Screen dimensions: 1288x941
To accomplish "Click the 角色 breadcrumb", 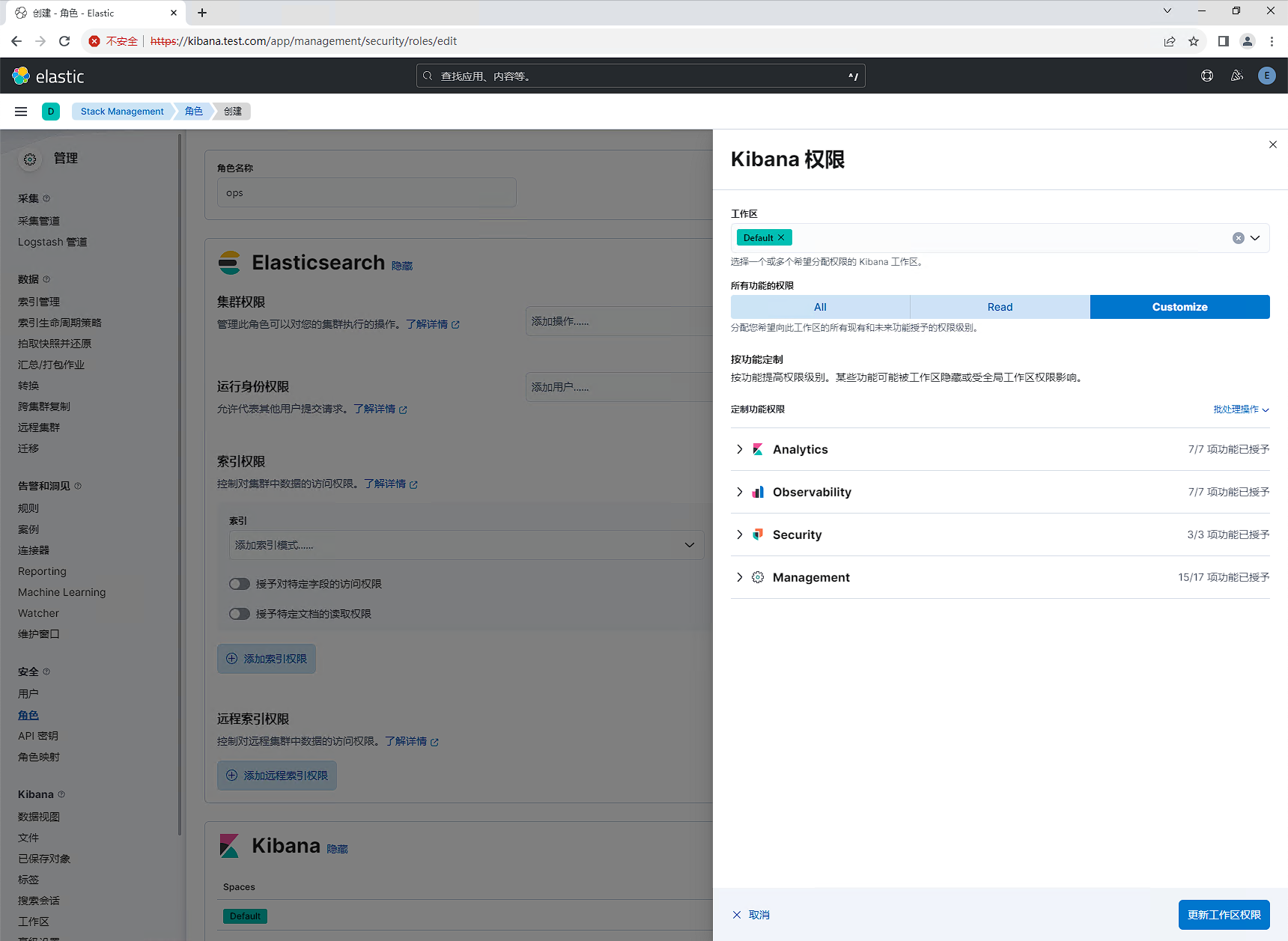I will pyautogui.click(x=194, y=112).
